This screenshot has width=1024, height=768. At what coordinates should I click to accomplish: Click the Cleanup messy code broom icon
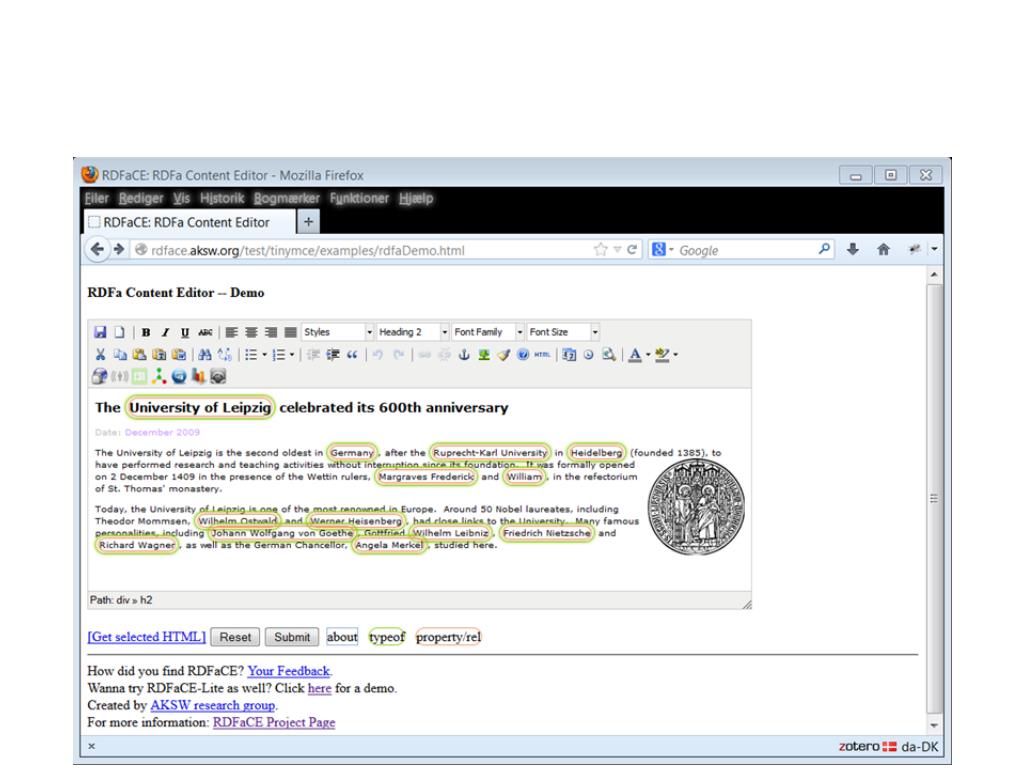point(503,355)
